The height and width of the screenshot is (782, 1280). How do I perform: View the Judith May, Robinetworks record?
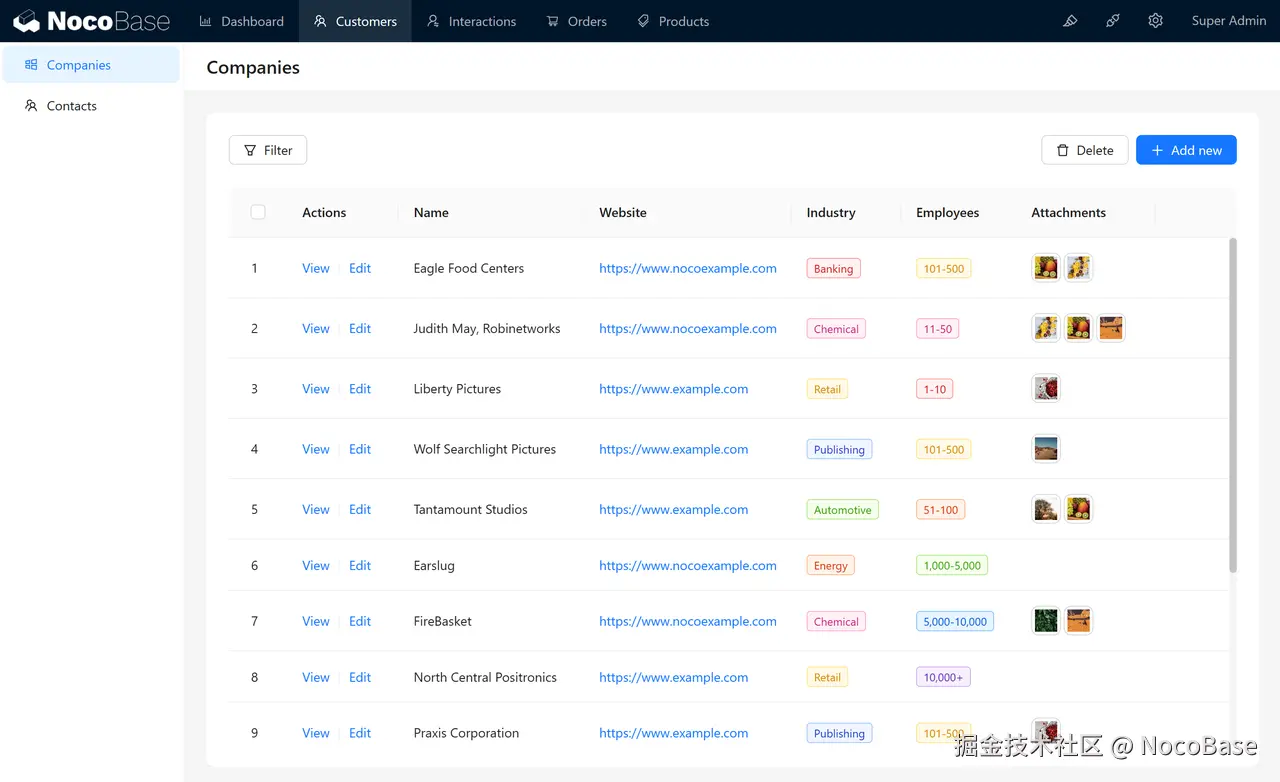[x=316, y=328]
